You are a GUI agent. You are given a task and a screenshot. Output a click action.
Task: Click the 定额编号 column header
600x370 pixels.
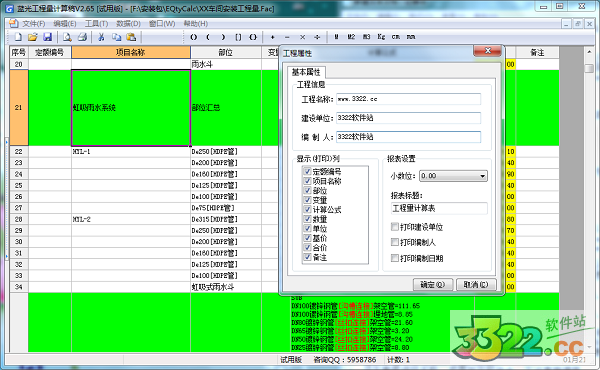point(50,52)
